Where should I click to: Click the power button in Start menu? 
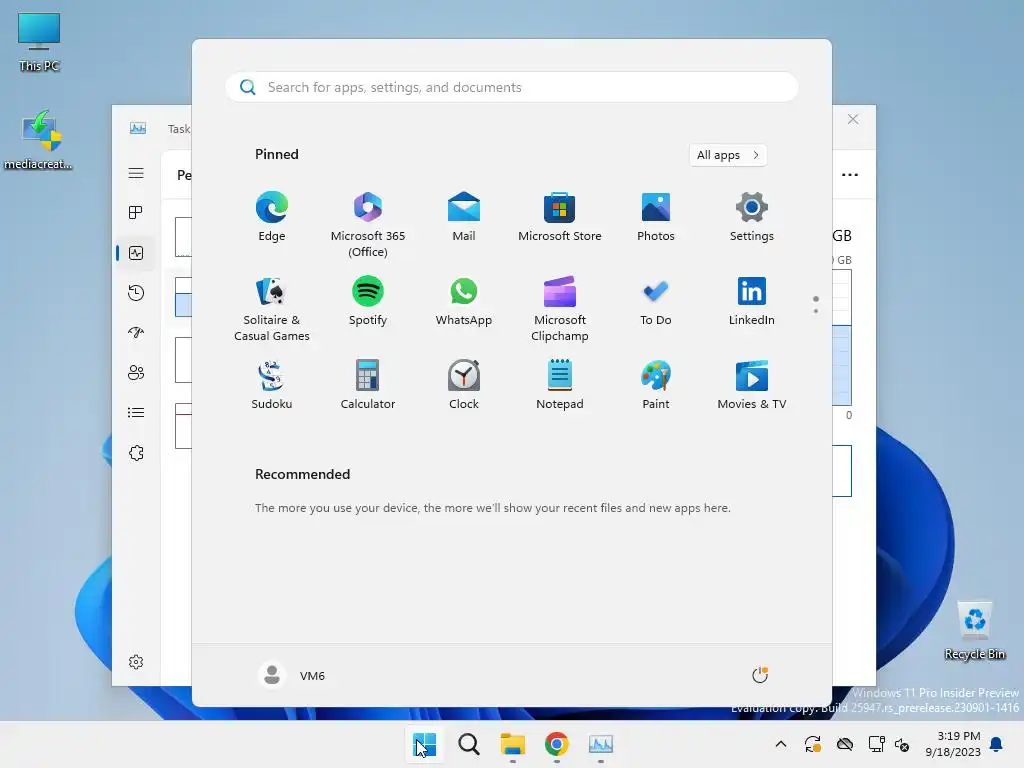click(760, 675)
